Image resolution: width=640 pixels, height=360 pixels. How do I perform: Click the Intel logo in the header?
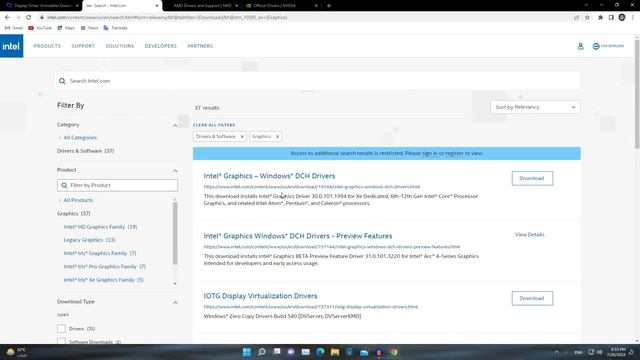click(x=11, y=46)
